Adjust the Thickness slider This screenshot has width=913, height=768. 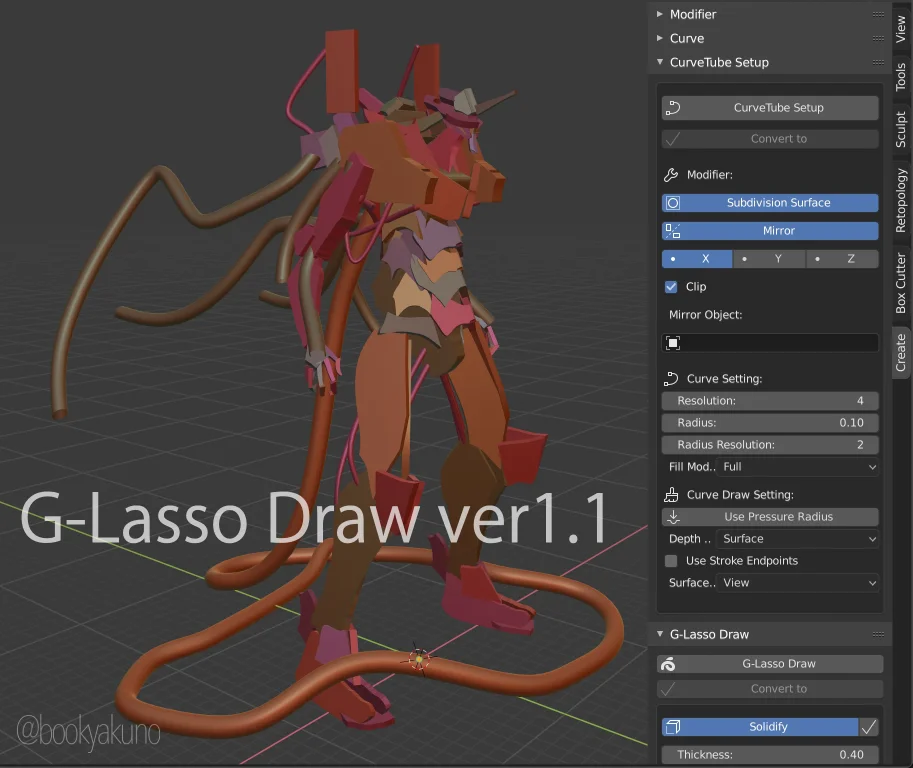click(x=769, y=755)
